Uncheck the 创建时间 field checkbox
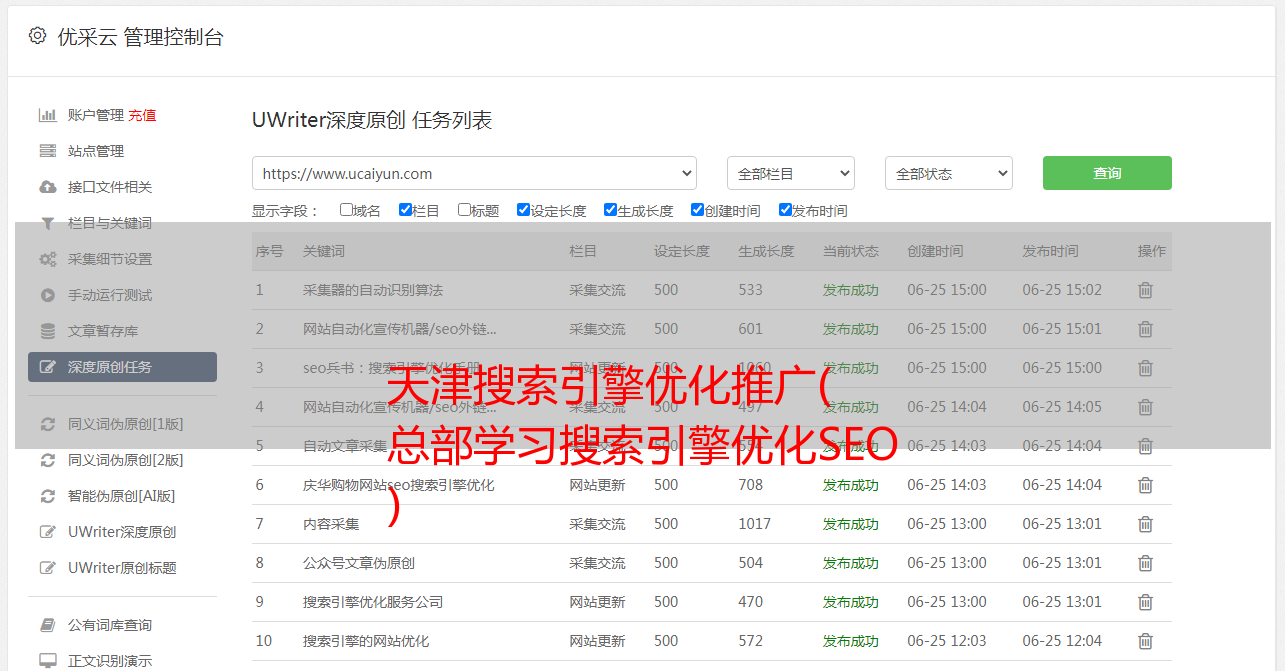 coord(697,210)
